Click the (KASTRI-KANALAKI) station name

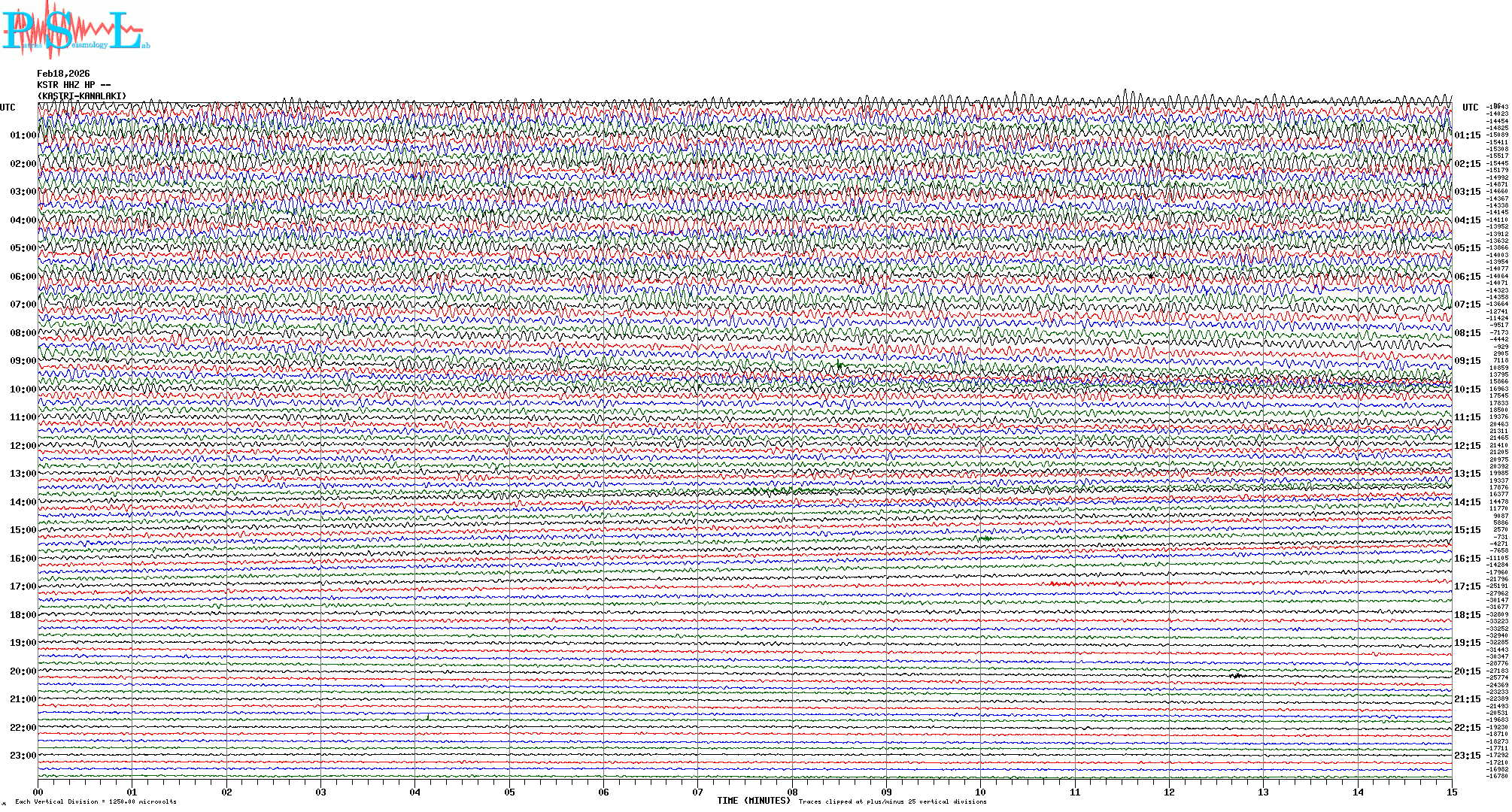click(81, 96)
